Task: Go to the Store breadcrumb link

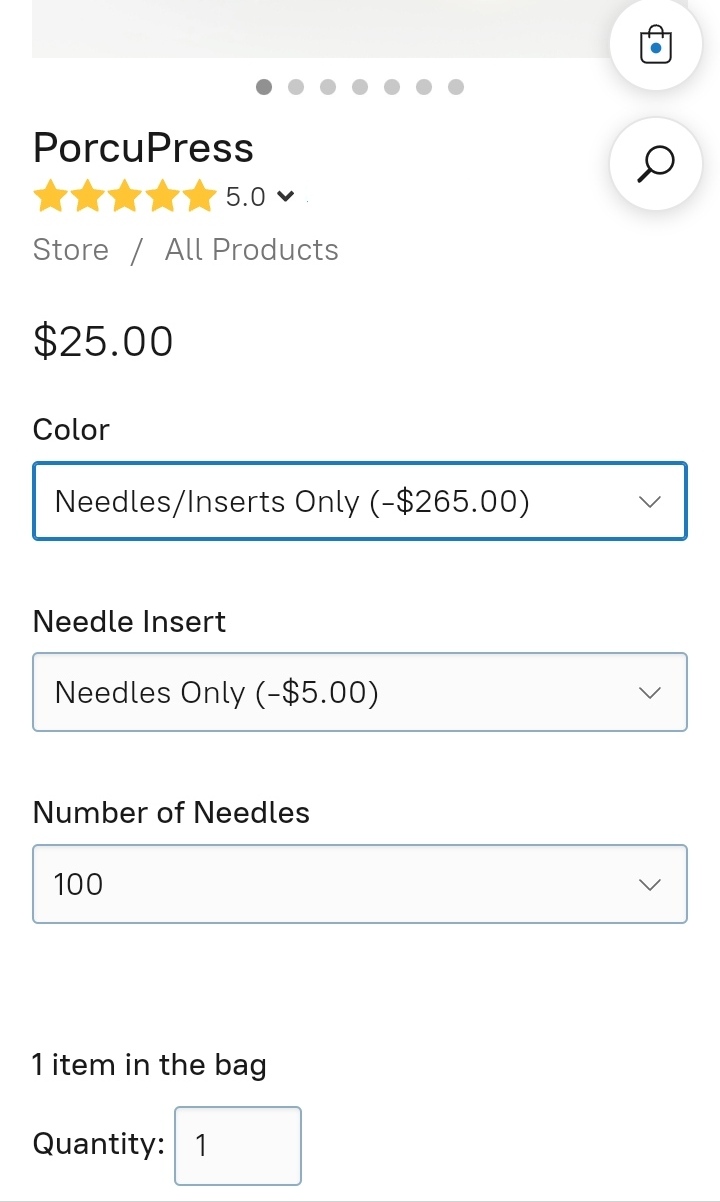Action: click(x=71, y=249)
